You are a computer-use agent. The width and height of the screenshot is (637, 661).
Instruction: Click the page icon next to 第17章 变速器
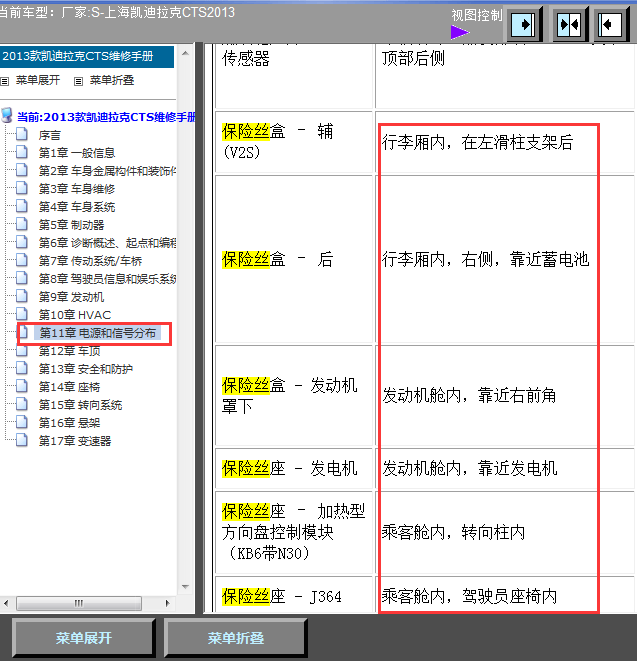(x=22, y=440)
